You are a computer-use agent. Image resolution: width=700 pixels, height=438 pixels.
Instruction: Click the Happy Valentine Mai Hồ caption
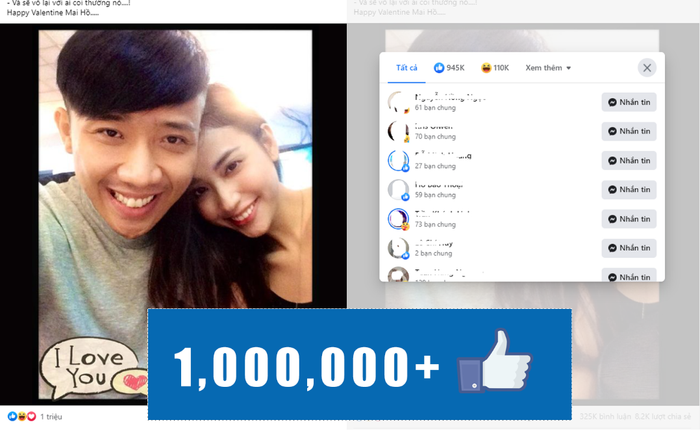coord(52,13)
